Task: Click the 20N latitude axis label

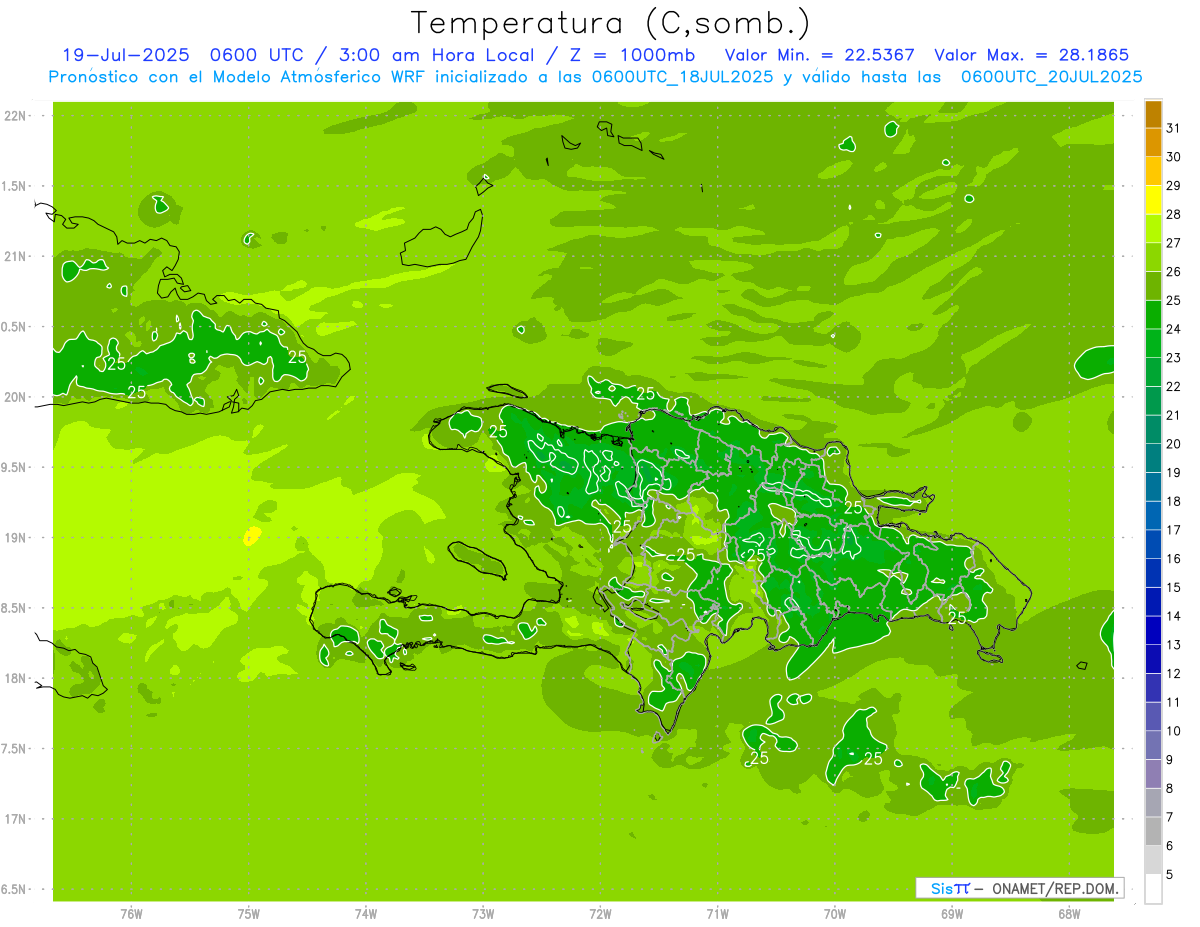Action: coord(14,397)
